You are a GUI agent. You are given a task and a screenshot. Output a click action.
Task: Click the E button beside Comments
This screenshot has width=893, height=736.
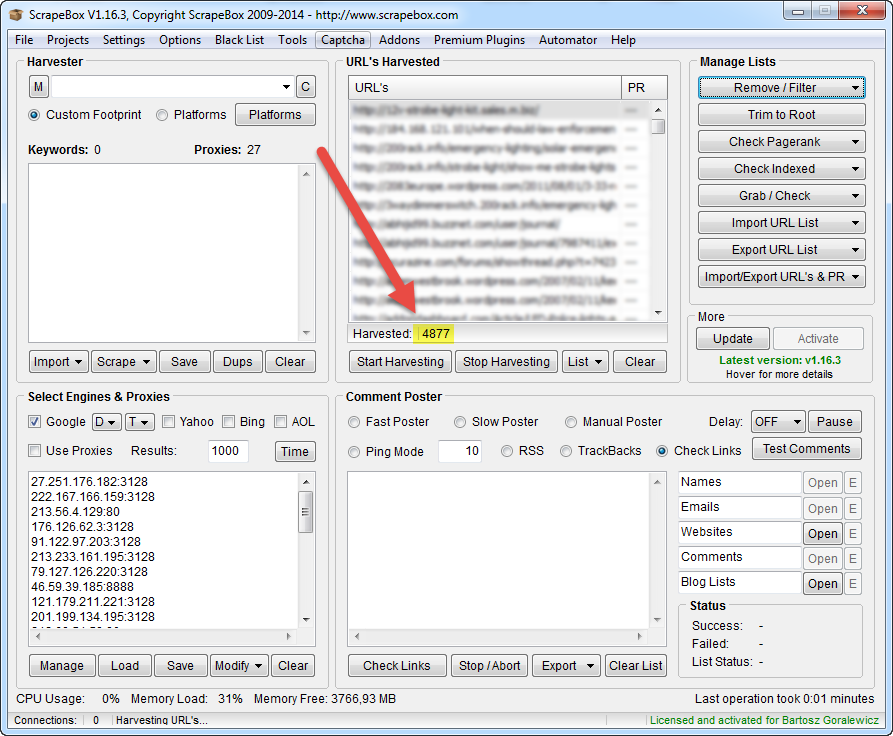(x=853, y=558)
